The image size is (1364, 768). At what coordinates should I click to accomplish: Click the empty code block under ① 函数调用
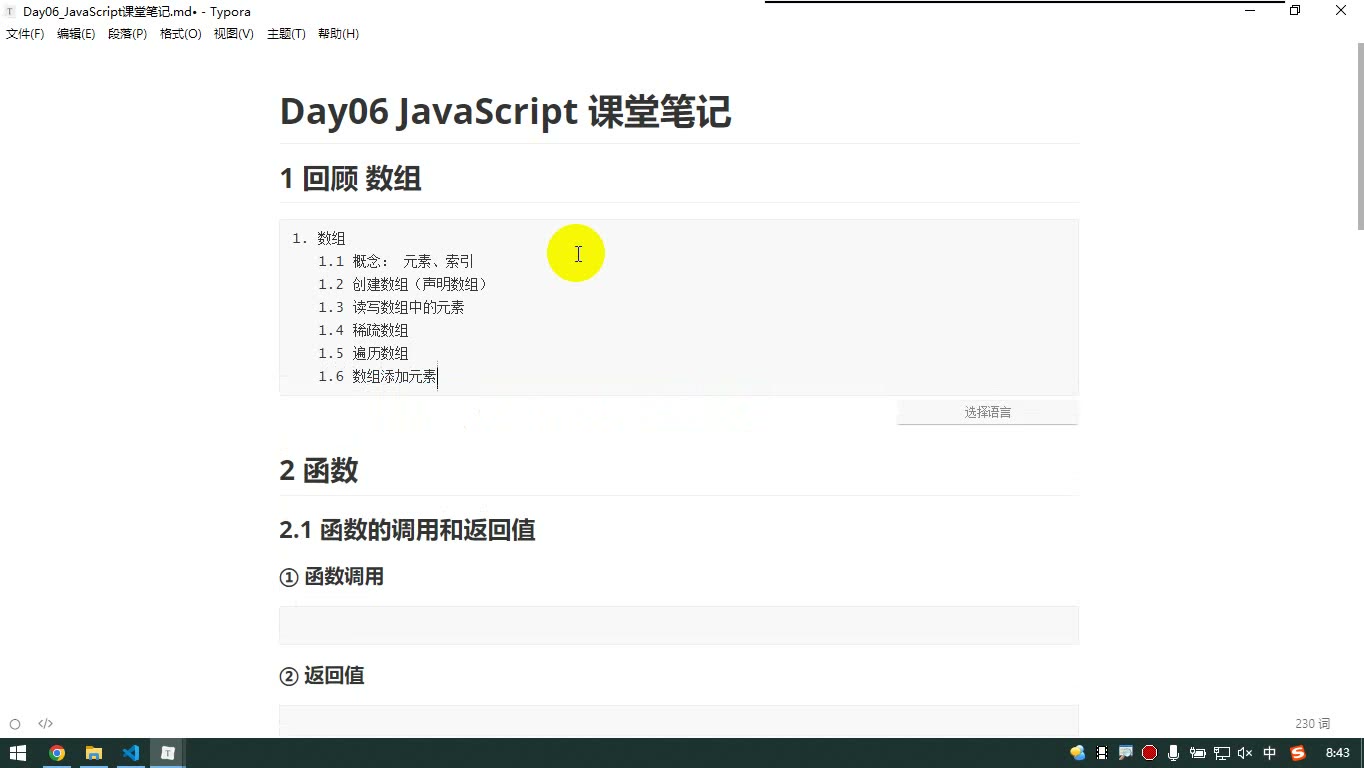click(679, 625)
